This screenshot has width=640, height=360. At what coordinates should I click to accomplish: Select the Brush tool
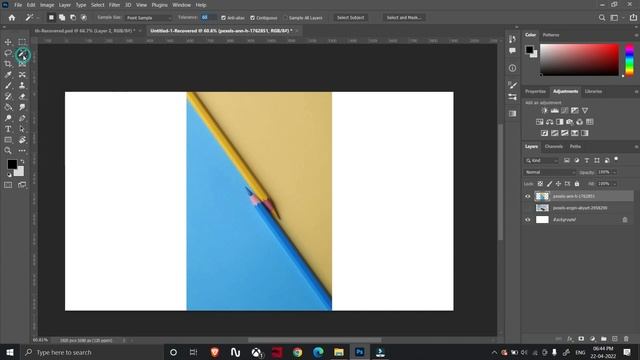pos(8,86)
